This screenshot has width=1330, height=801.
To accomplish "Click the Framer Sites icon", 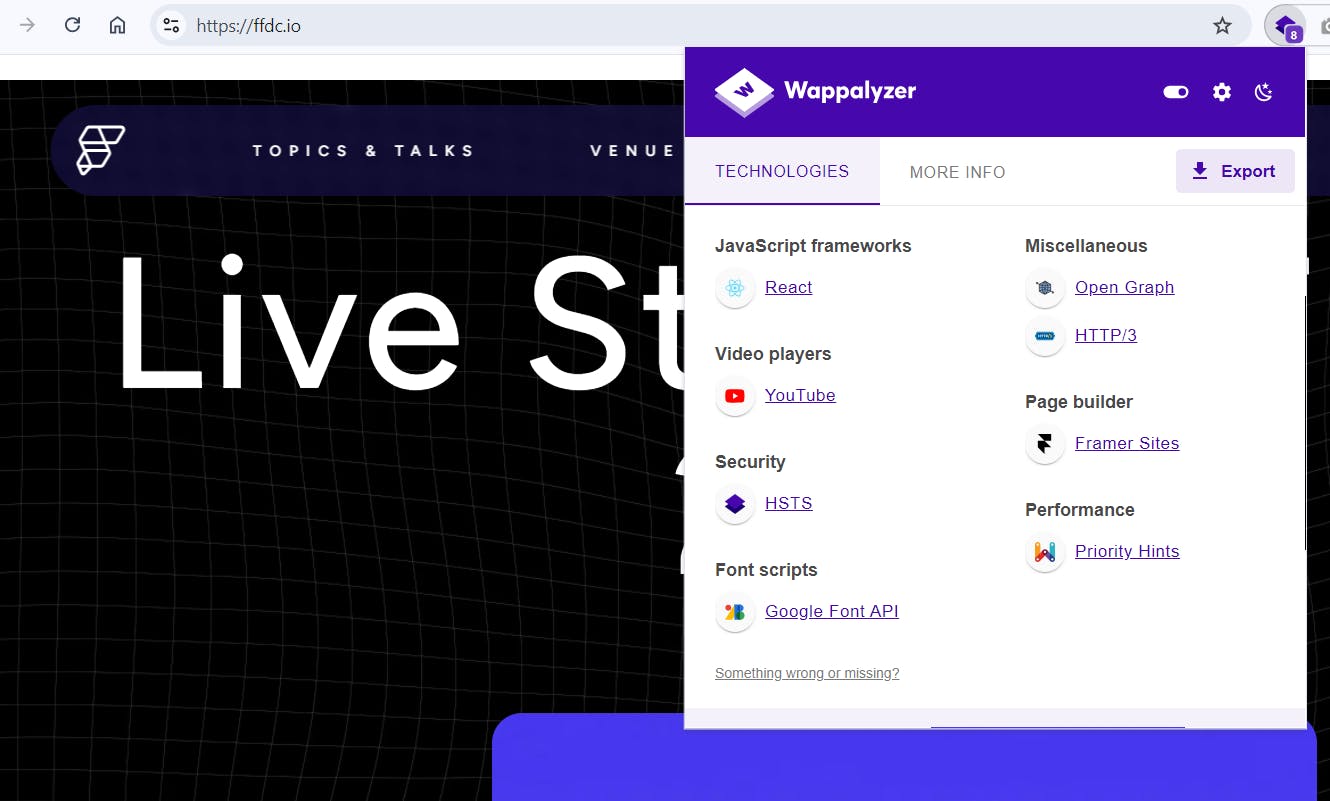I will 1045,444.
